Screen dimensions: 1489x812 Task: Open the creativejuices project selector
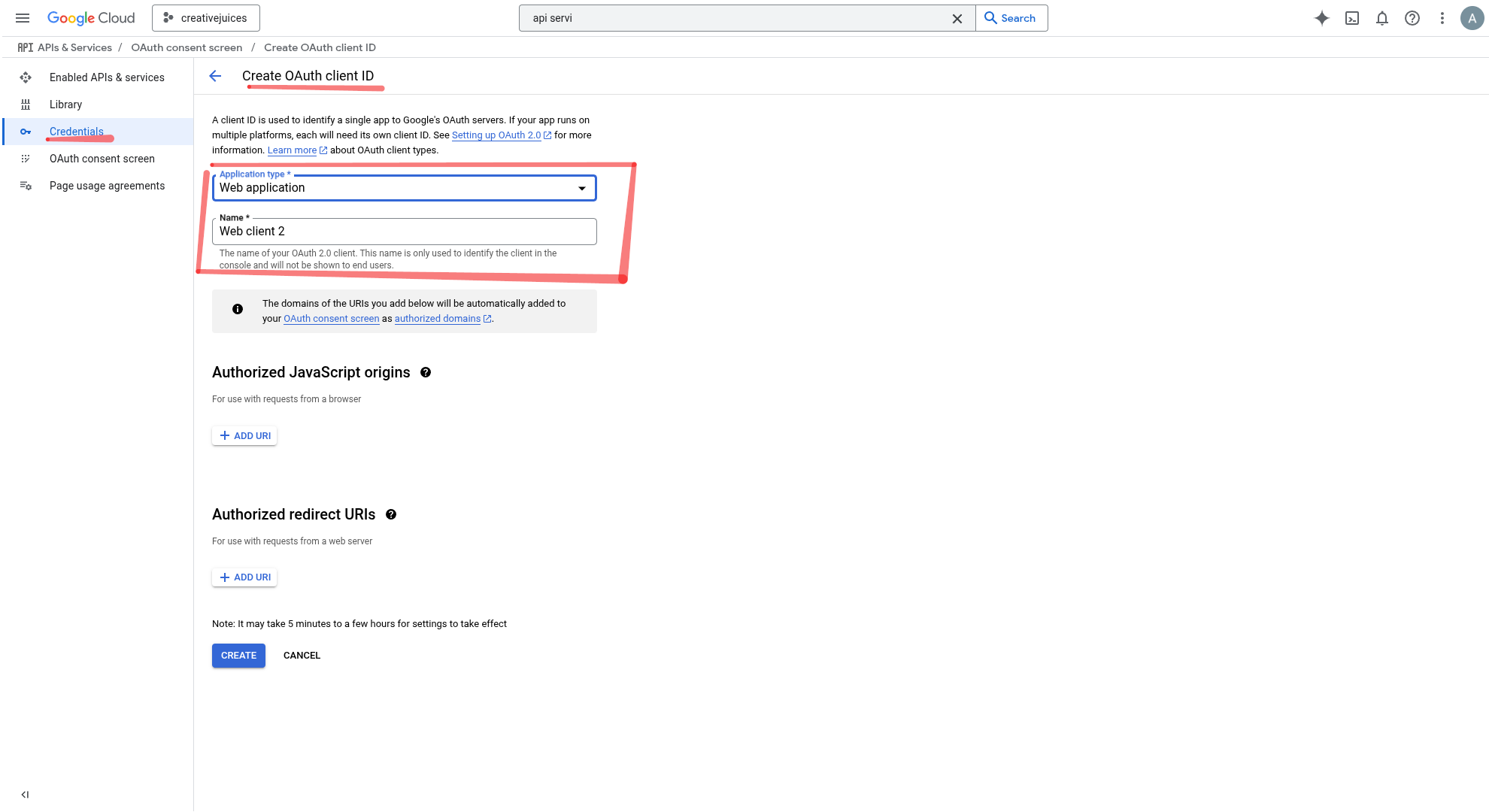pyautogui.click(x=206, y=18)
